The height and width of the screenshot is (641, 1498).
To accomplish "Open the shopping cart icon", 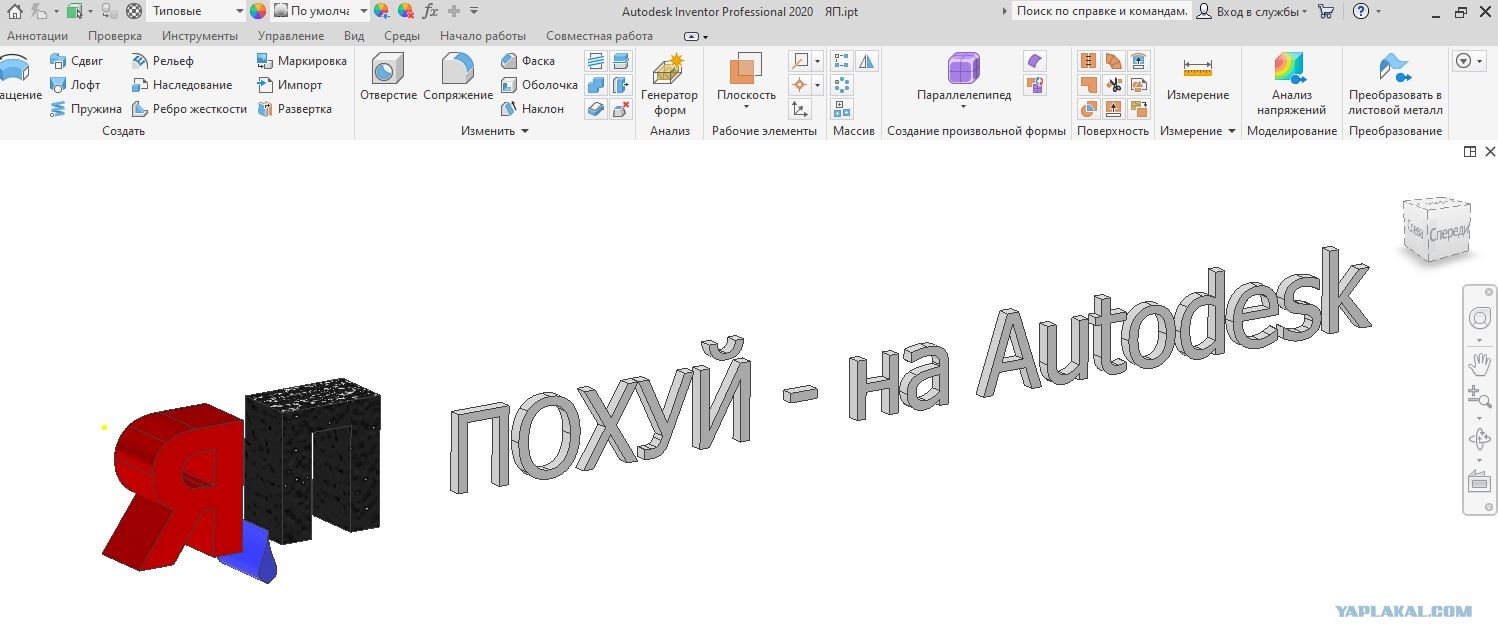I will click(x=1326, y=11).
